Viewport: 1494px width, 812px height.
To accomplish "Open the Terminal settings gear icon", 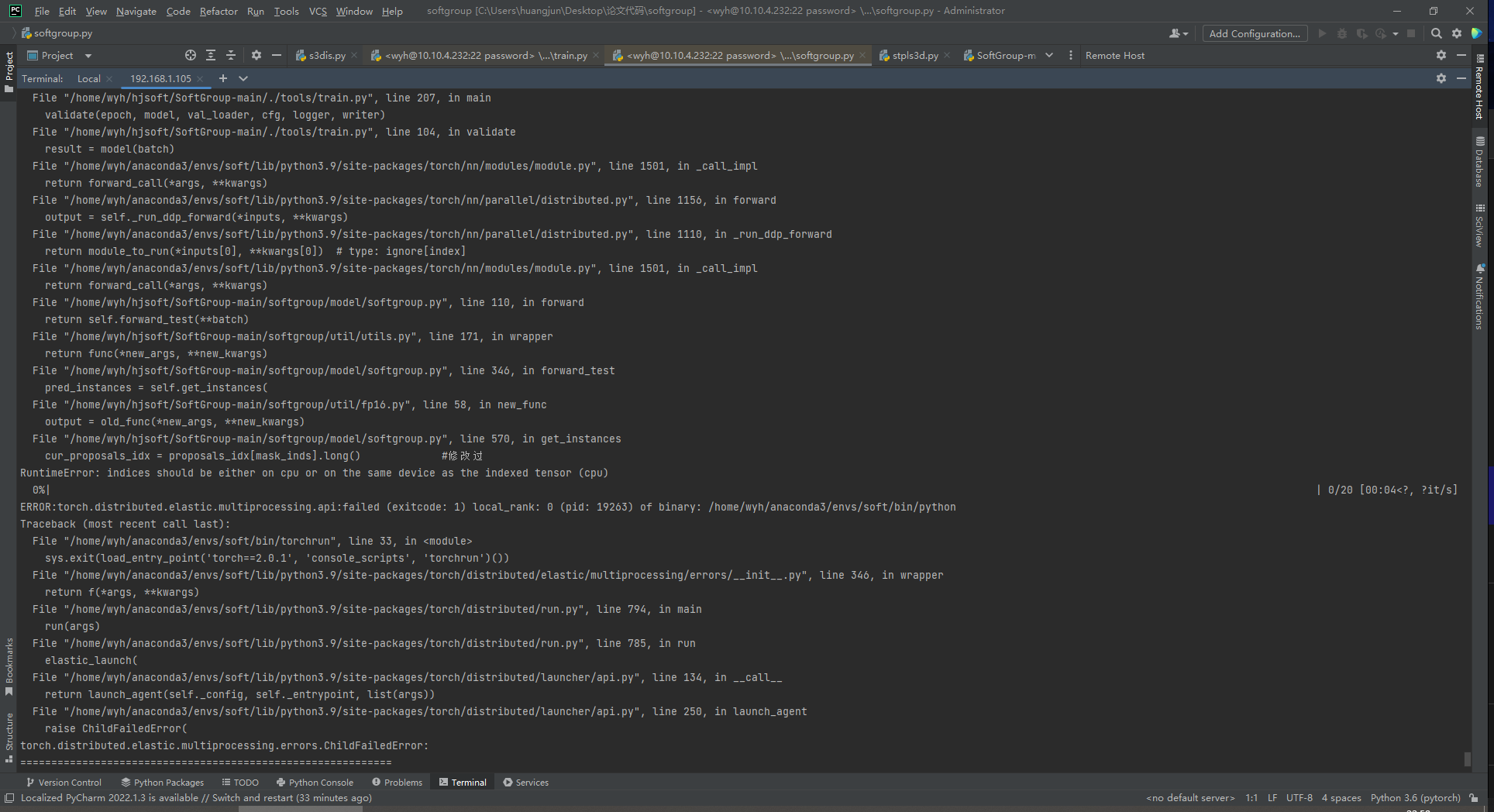I will [x=1441, y=78].
